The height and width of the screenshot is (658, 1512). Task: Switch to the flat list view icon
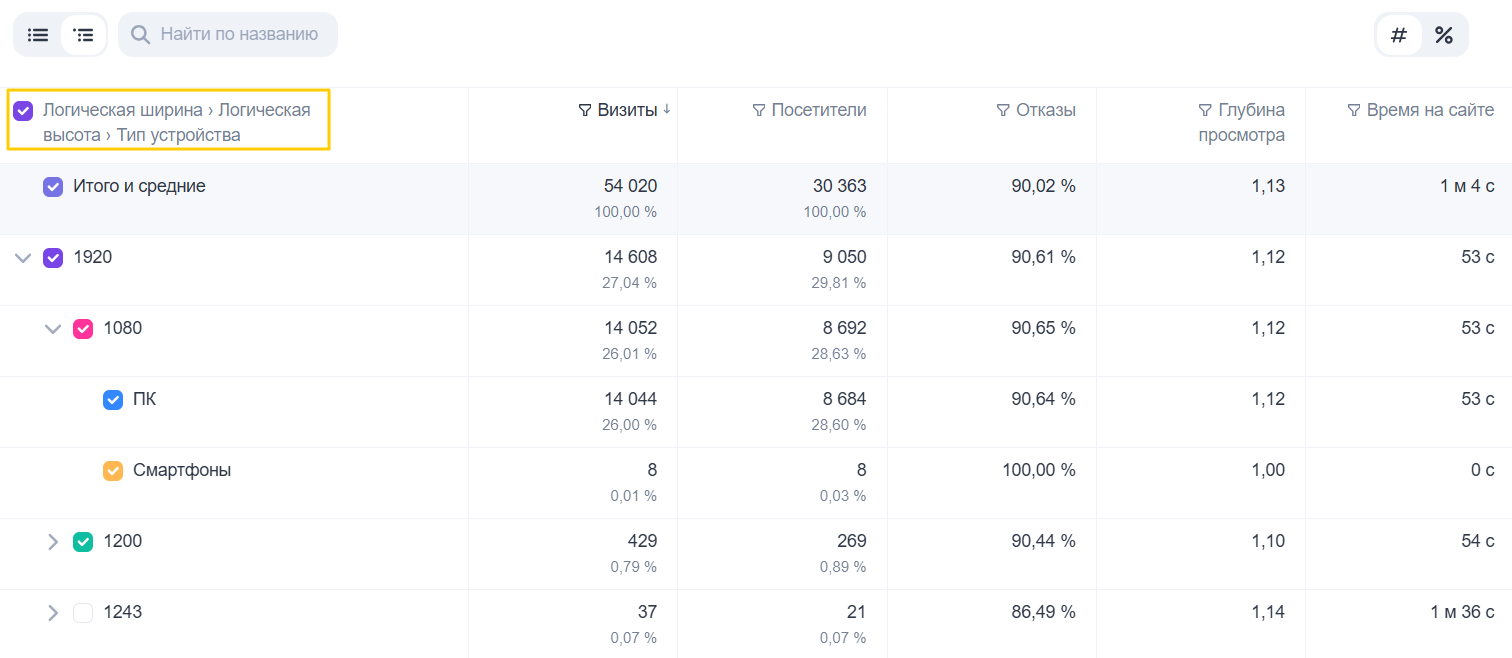38,35
